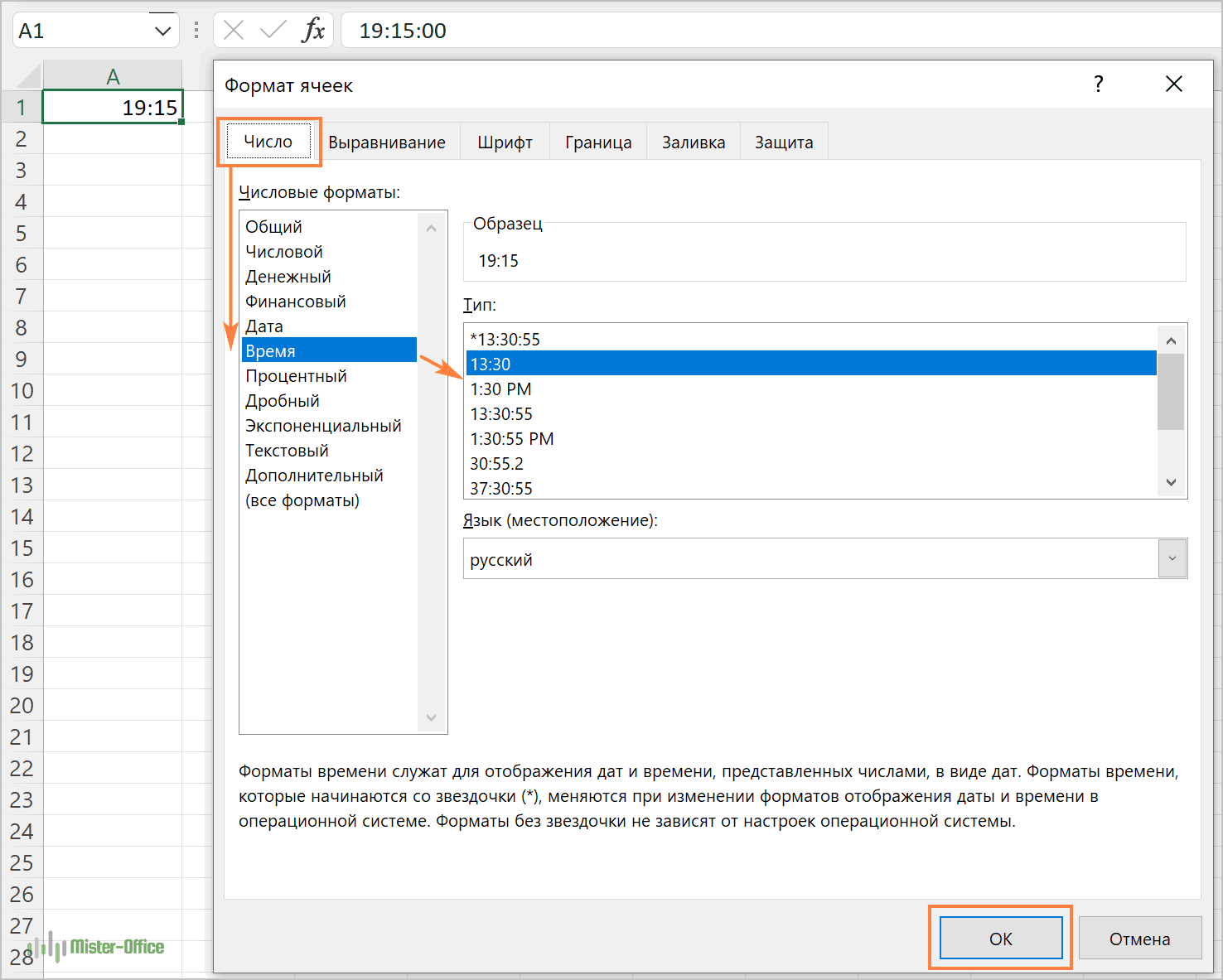Click the Cancel X icon in formula bar

click(x=234, y=31)
